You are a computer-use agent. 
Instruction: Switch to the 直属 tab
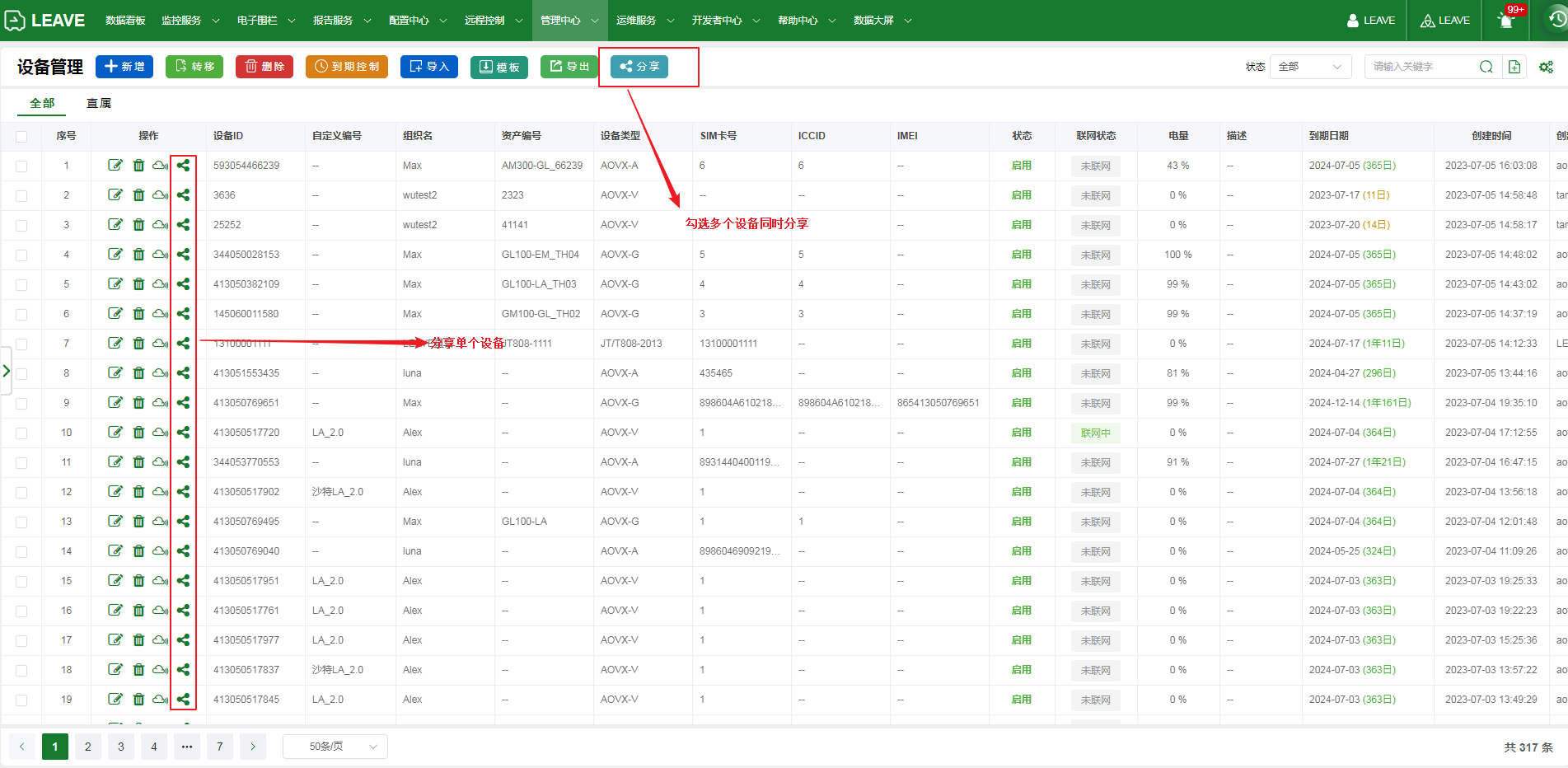pyautogui.click(x=99, y=103)
